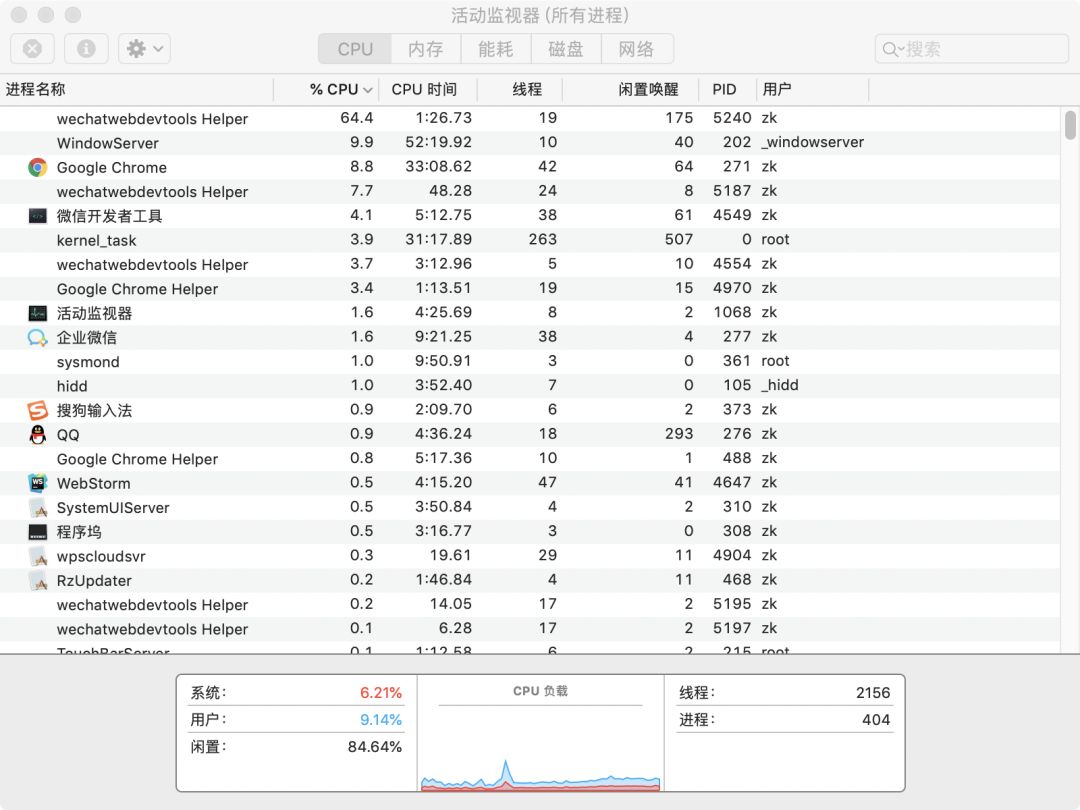The image size is (1080, 810).
Task: Click the 507 idle wake-ups cell
Action: pos(679,239)
